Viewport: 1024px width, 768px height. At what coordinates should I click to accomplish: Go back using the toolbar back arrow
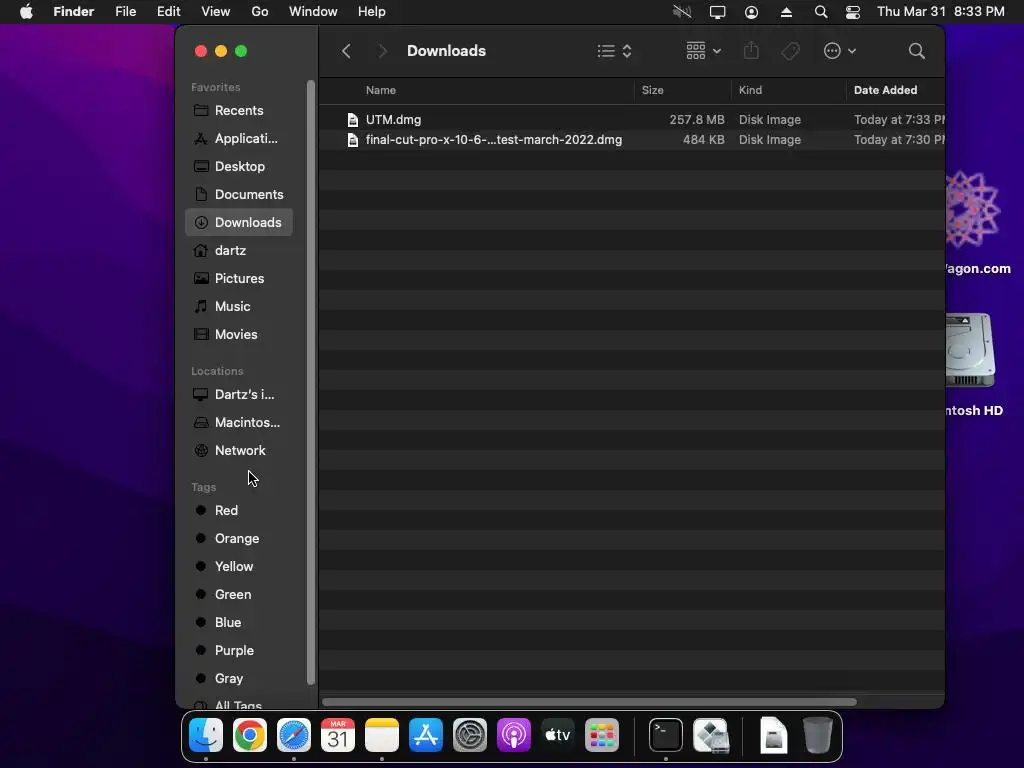[346, 51]
